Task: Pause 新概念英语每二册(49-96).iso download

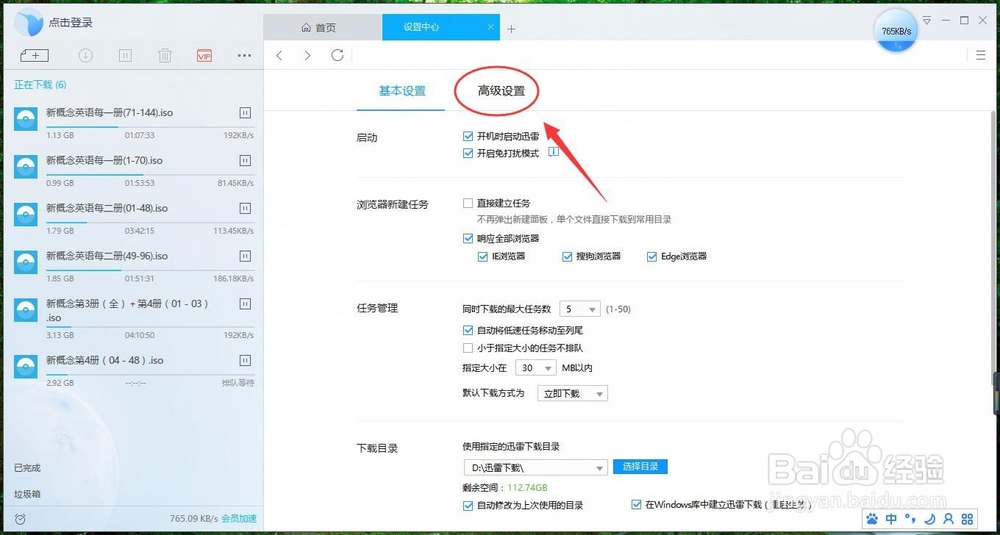Action: [245, 256]
